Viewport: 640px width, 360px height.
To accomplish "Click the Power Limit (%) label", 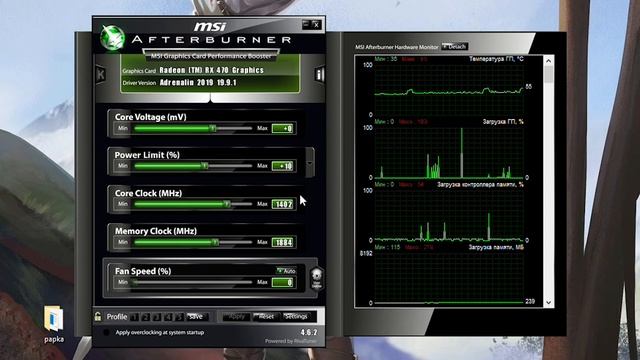I will 147,155.
